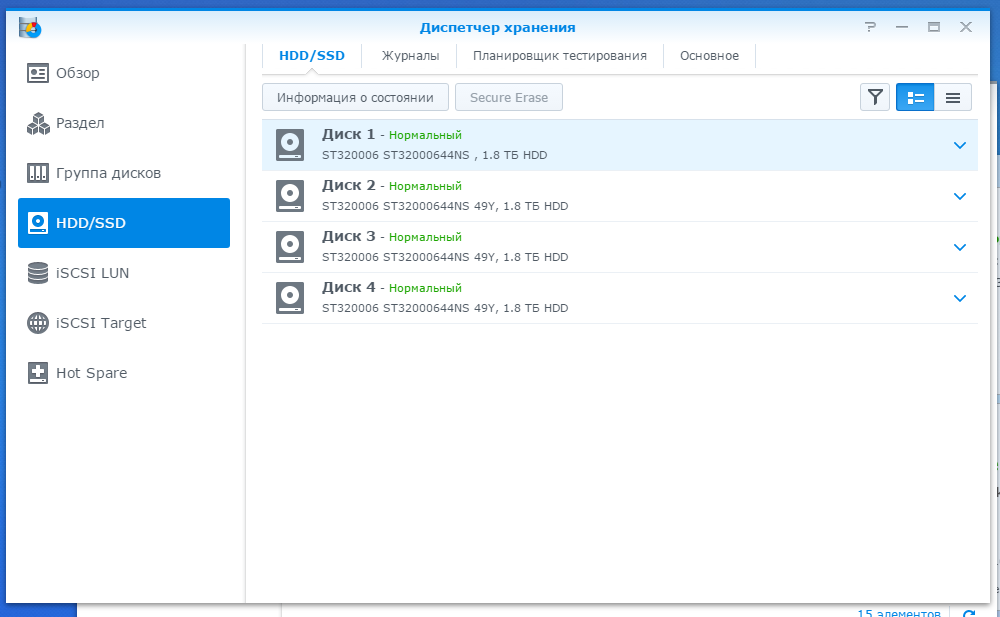Close the Диспетчер хранения window
The height and width of the screenshot is (617, 1000).
pyautogui.click(x=966, y=27)
